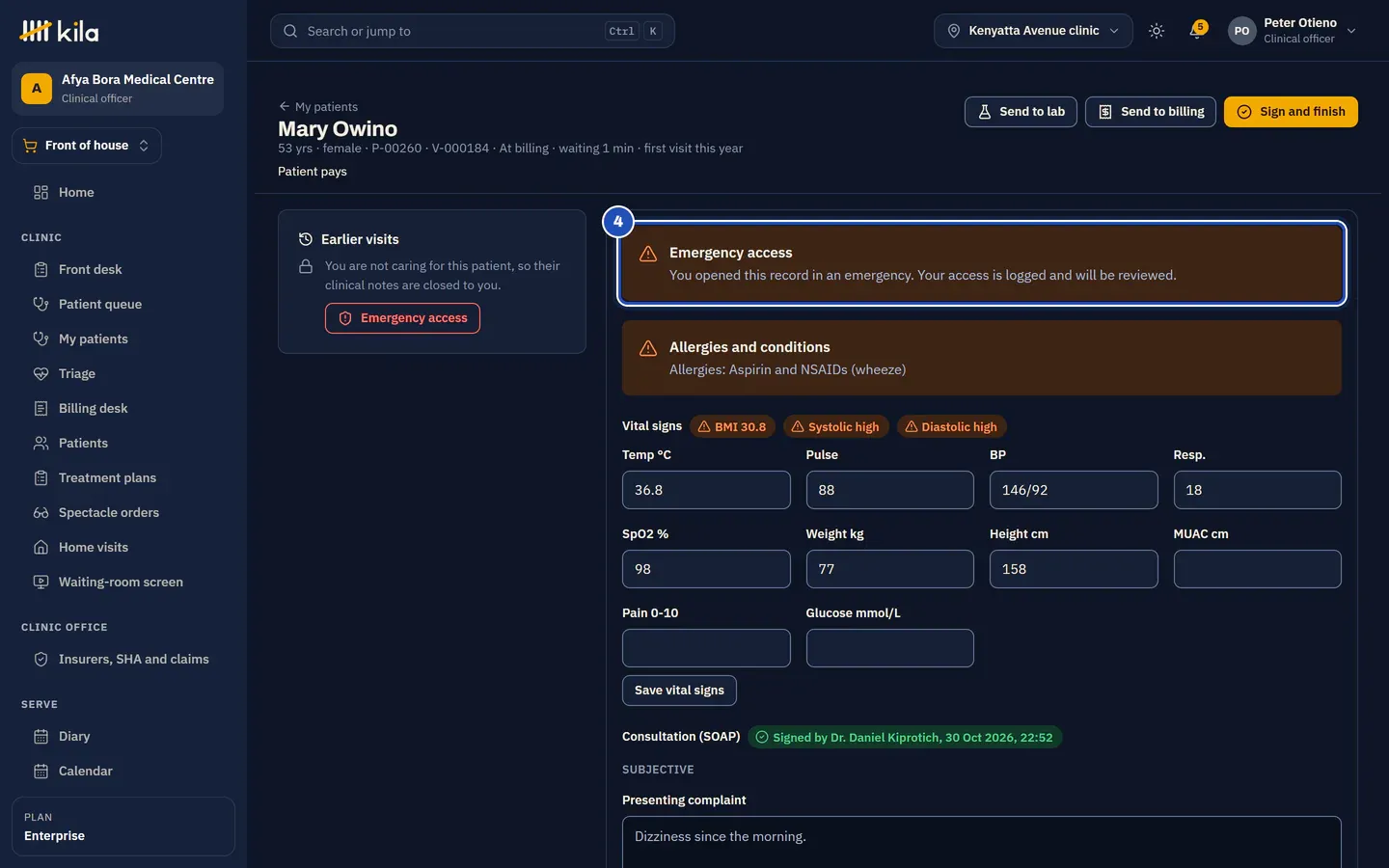Click the Diastolic high warning badge
The width and height of the screenshot is (1389, 868).
[951, 426]
